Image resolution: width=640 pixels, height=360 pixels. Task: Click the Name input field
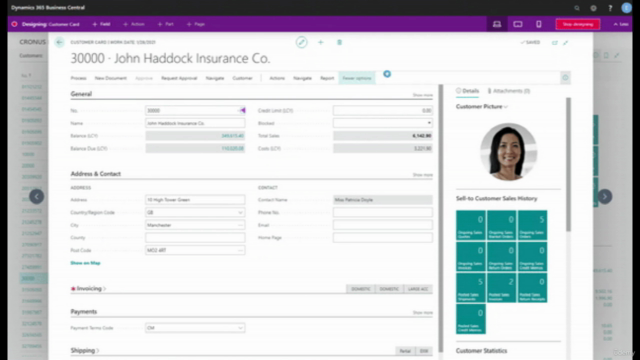[195, 123]
